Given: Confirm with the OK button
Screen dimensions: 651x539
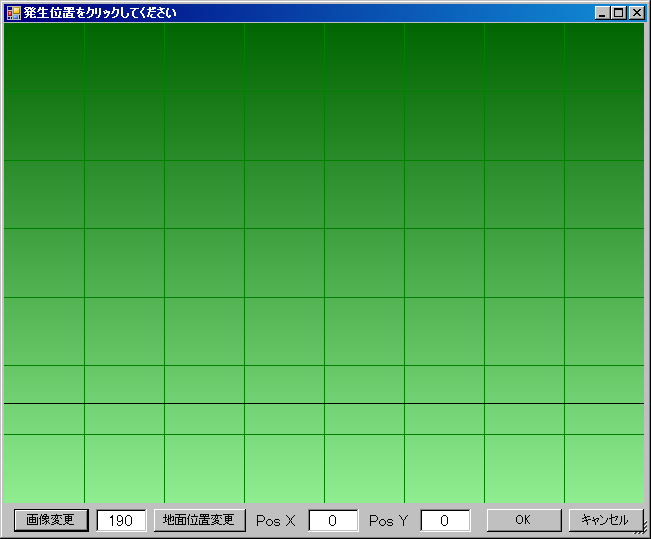Looking at the screenshot, I should pos(524,520).
